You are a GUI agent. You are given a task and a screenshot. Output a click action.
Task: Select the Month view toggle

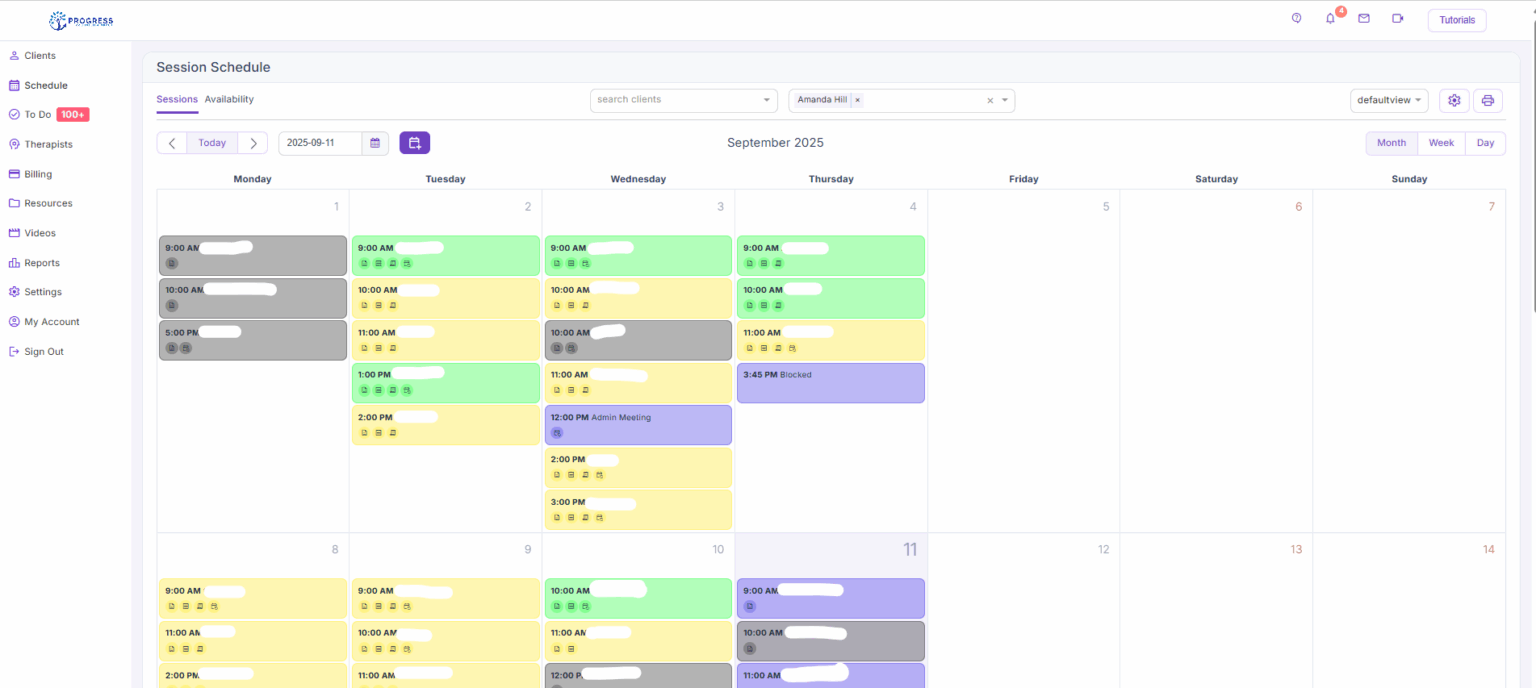(x=1391, y=143)
